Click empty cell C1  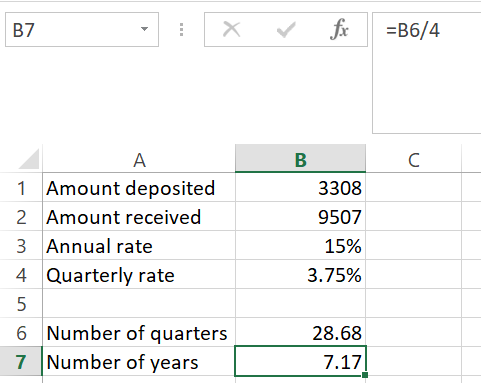pos(414,187)
